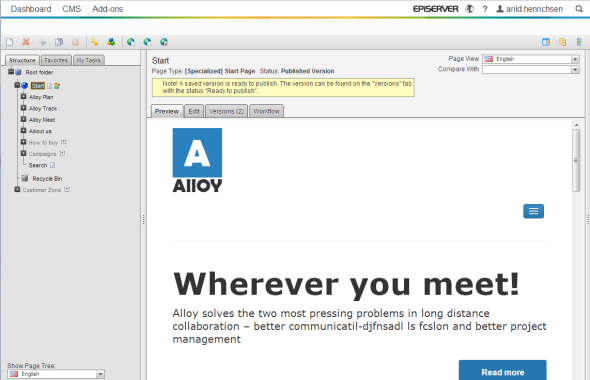
Task: Click the yellow file manager icon top right
Action: point(563,42)
